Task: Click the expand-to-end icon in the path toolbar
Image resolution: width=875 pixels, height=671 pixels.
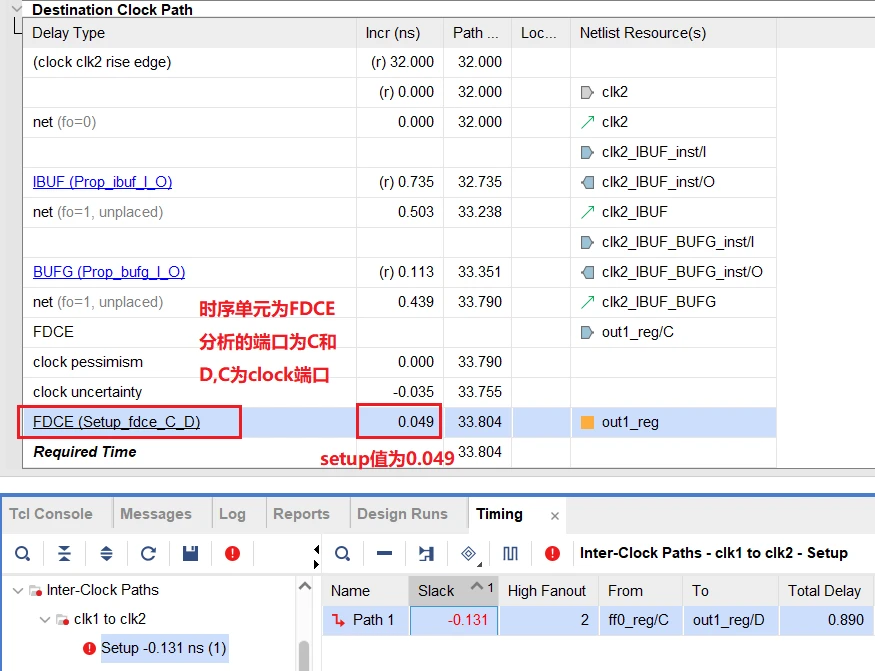Action: pos(426,554)
